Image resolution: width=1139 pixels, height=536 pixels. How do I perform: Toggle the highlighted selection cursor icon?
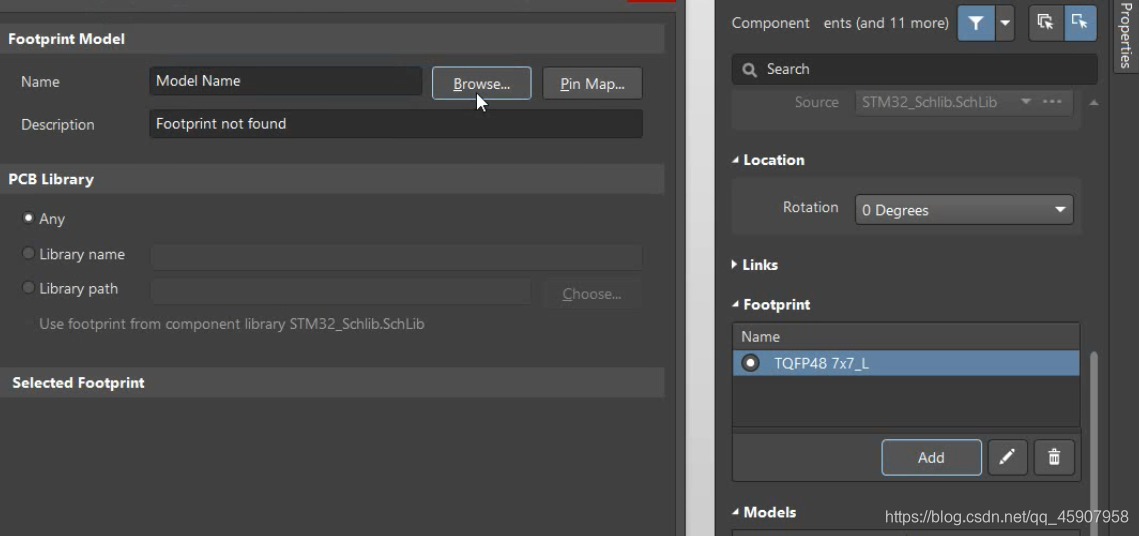[x=1080, y=23]
